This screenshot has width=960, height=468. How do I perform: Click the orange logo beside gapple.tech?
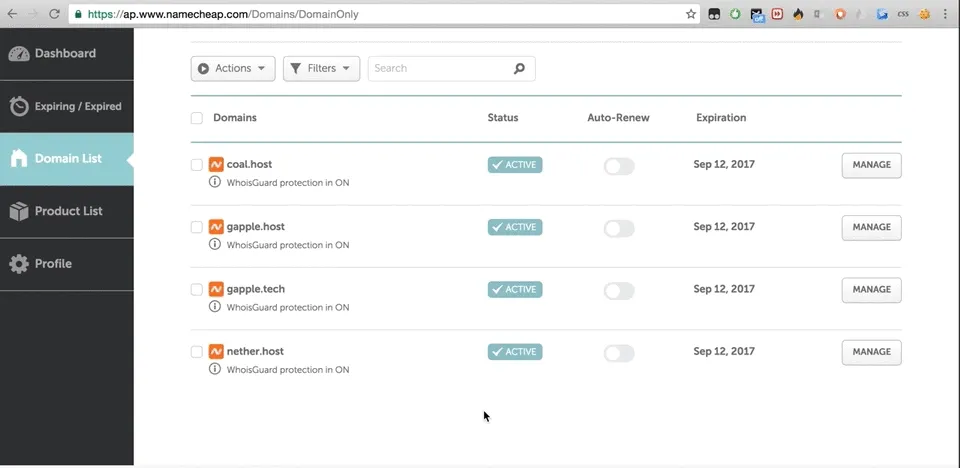216,289
